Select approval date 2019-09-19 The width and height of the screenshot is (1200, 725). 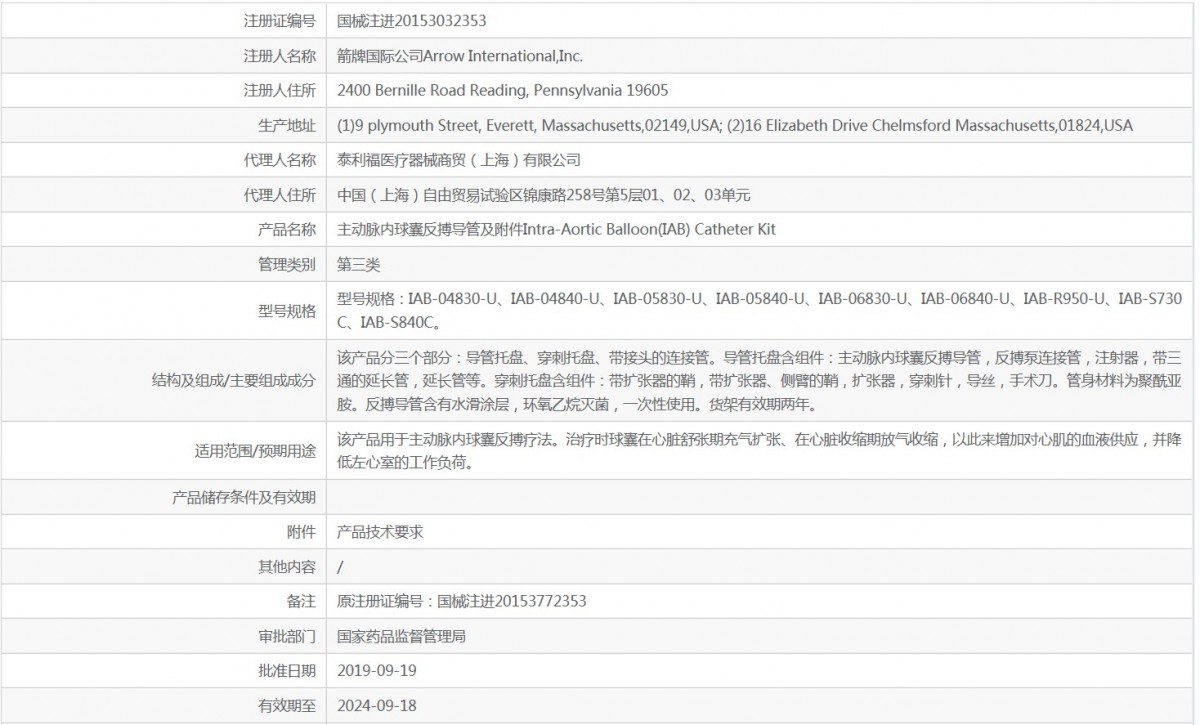click(377, 670)
